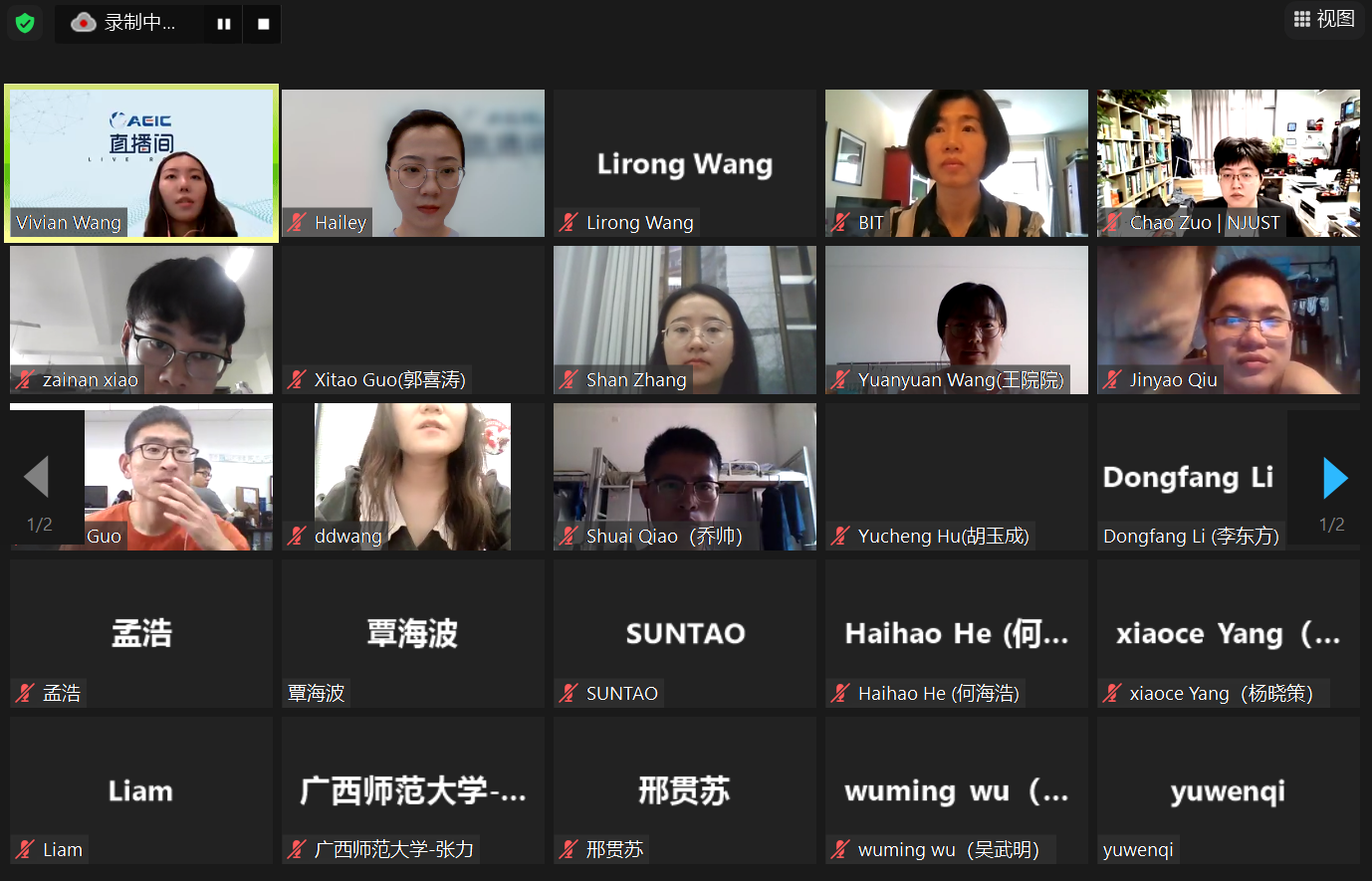The image size is (1372, 881).
Task: Click the cloud recording indicator icon
Action: 84,22
